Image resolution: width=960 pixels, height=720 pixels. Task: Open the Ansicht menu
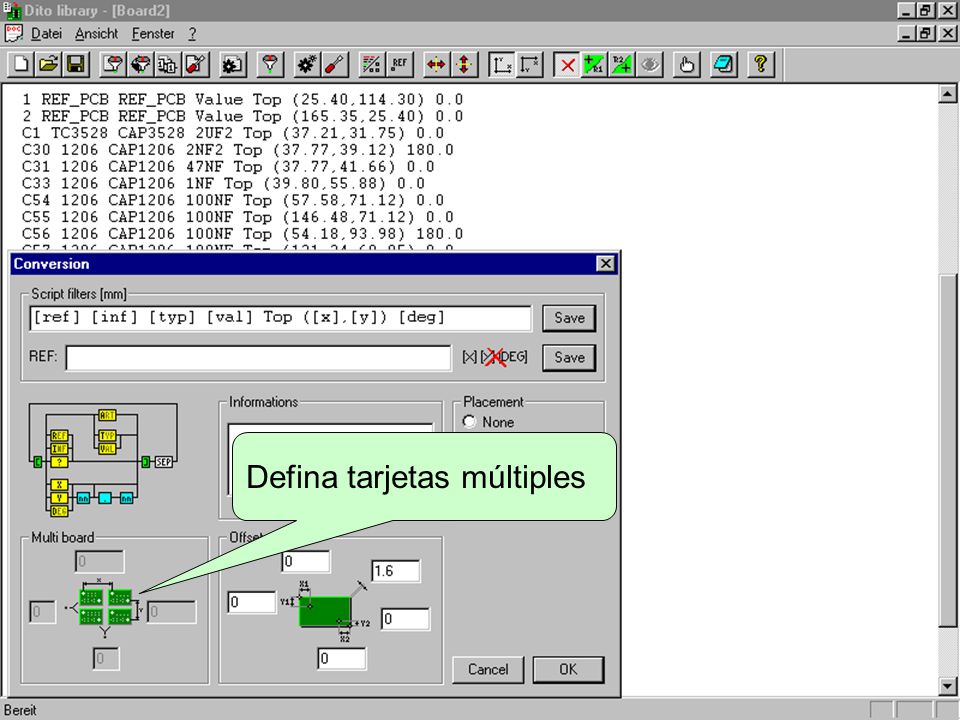click(96, 34)
